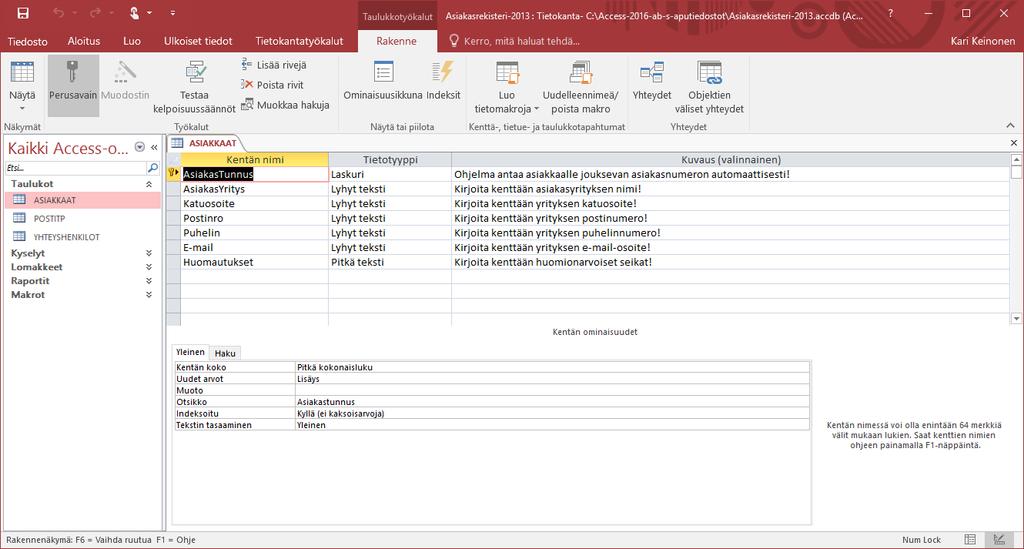Open the Tiedosto tab
1024x549 pixels.
pos(27,41)
